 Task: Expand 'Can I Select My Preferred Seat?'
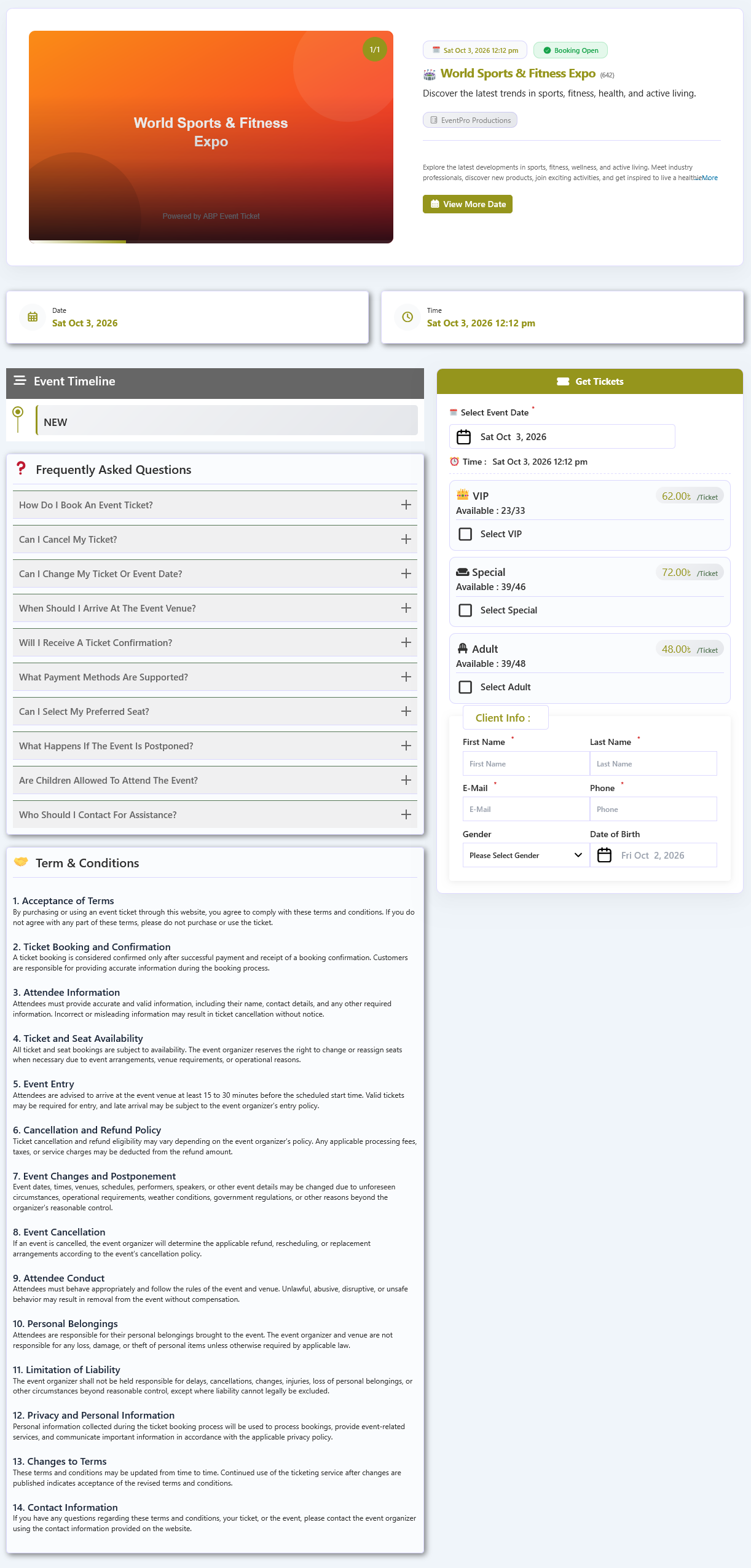click(x=215, y=711)
